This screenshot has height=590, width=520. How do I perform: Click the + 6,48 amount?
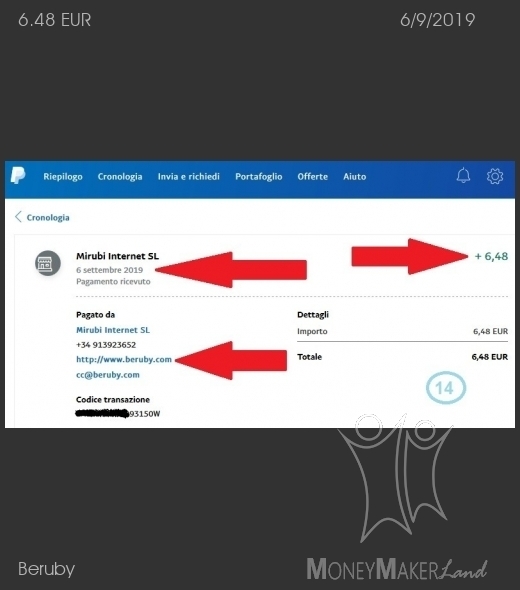tap(491, 256)
